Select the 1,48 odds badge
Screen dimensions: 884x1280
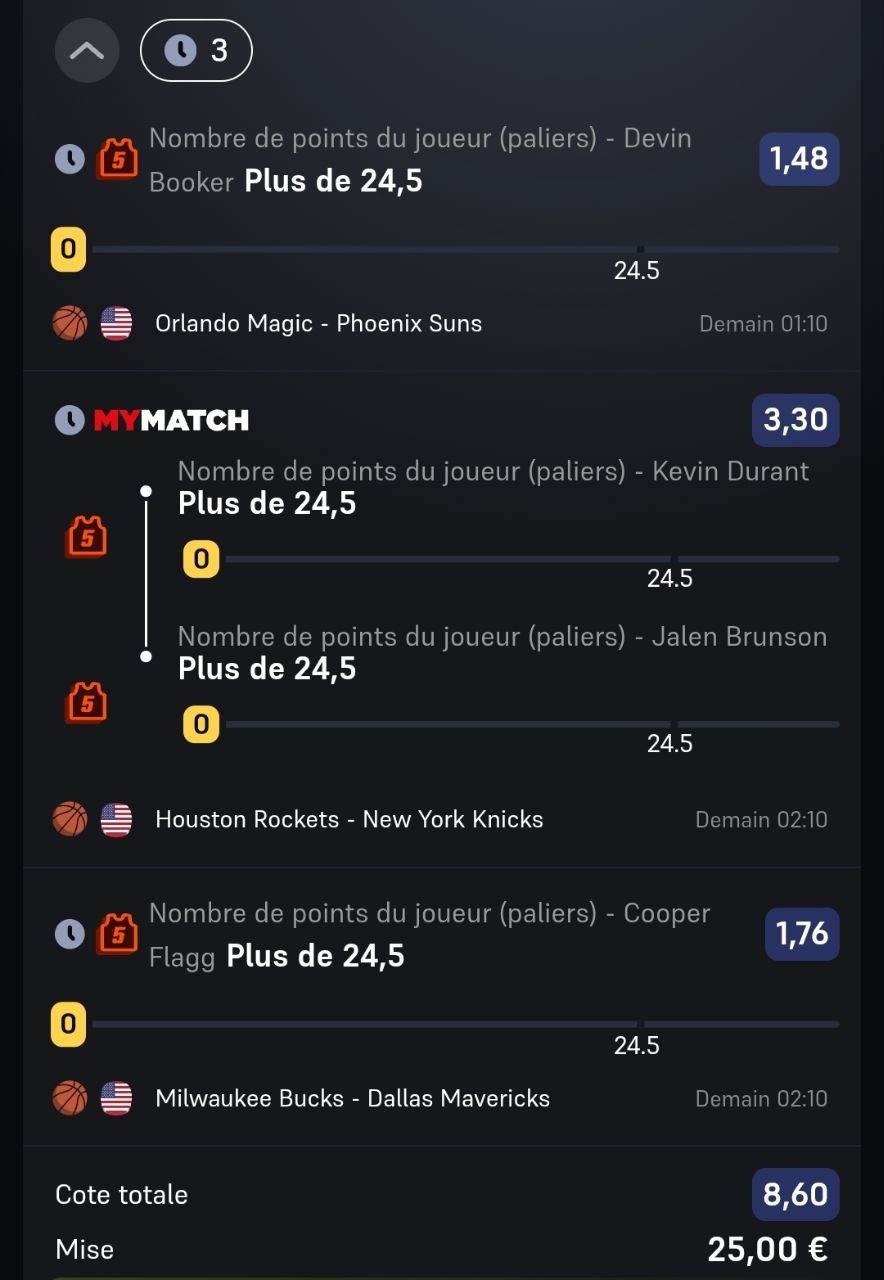point(799,158)
